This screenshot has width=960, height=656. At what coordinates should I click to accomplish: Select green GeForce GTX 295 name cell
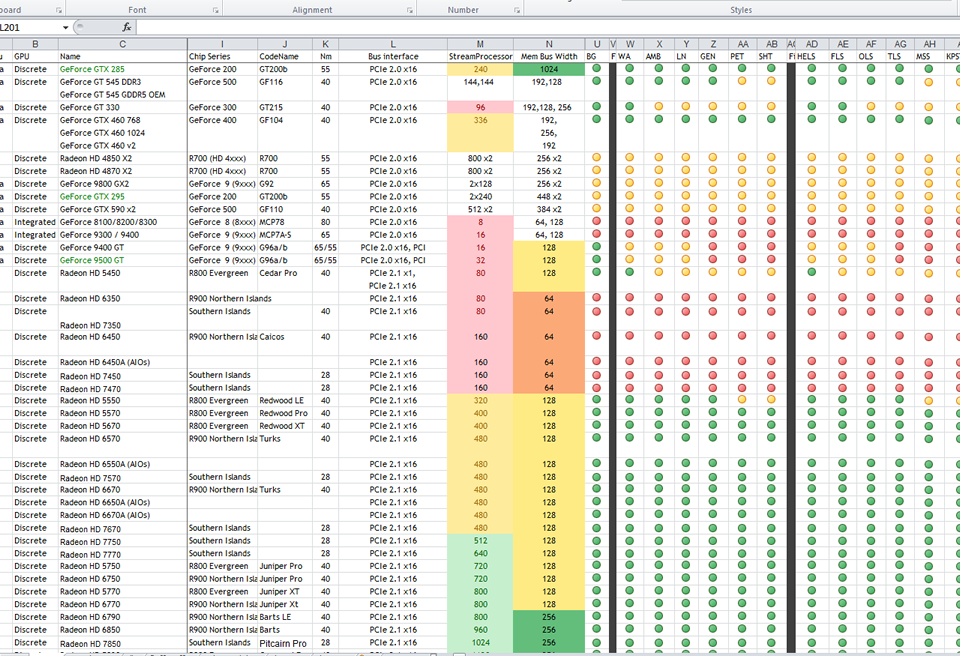pyautogui.click(x=122, y=197)
